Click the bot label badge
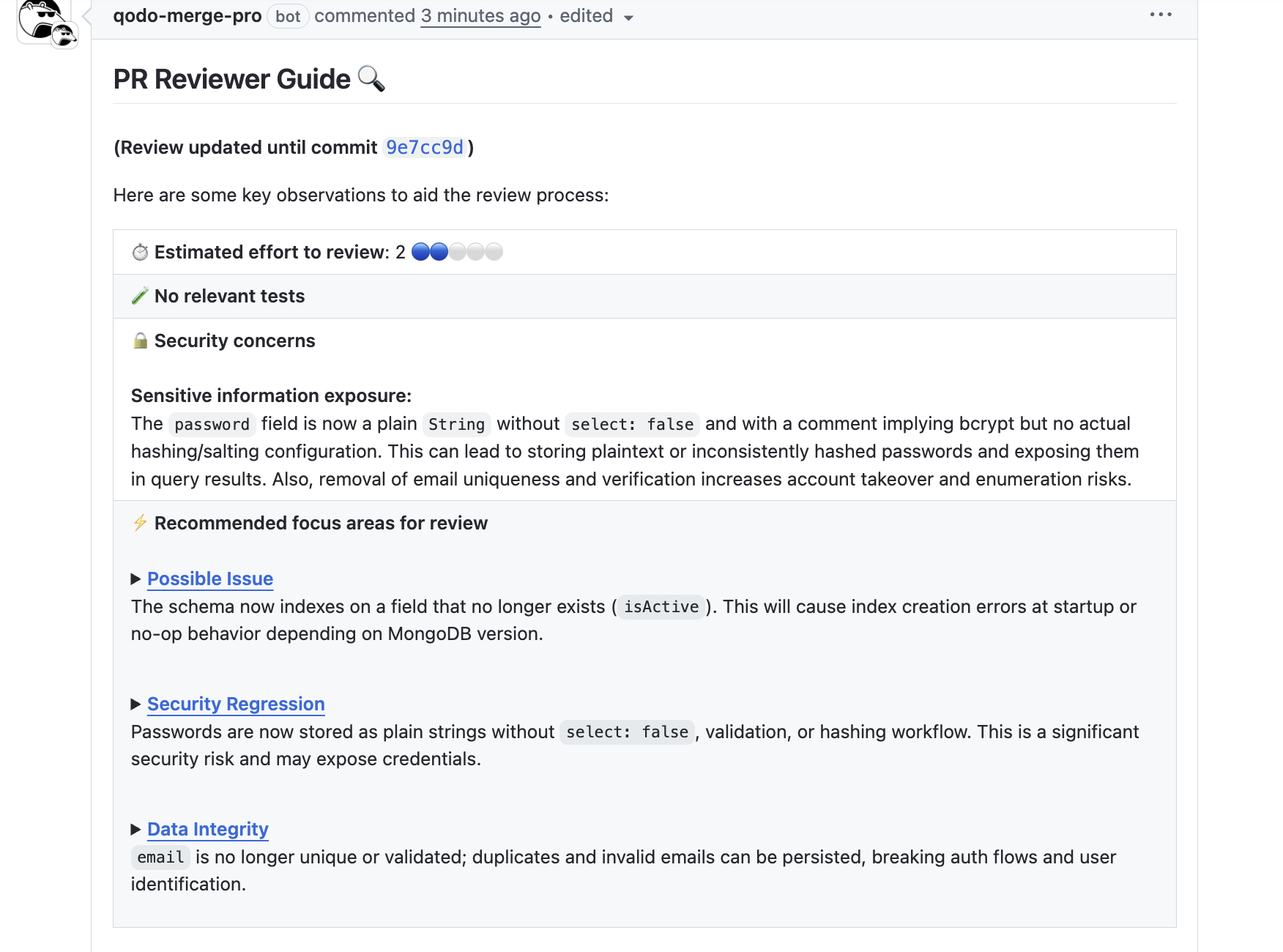Screen dimensions: 1283x952 tap(288, 16)
